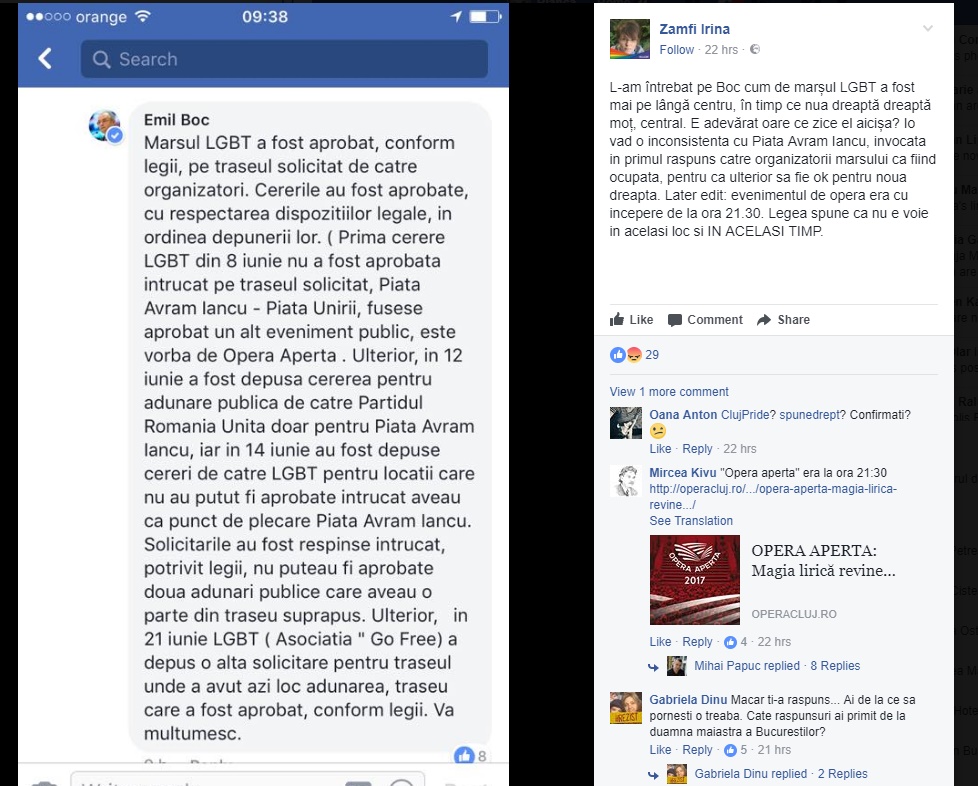978x786 pixels.
Task: Click the public globe privacy icon
Action: point(755,49)
